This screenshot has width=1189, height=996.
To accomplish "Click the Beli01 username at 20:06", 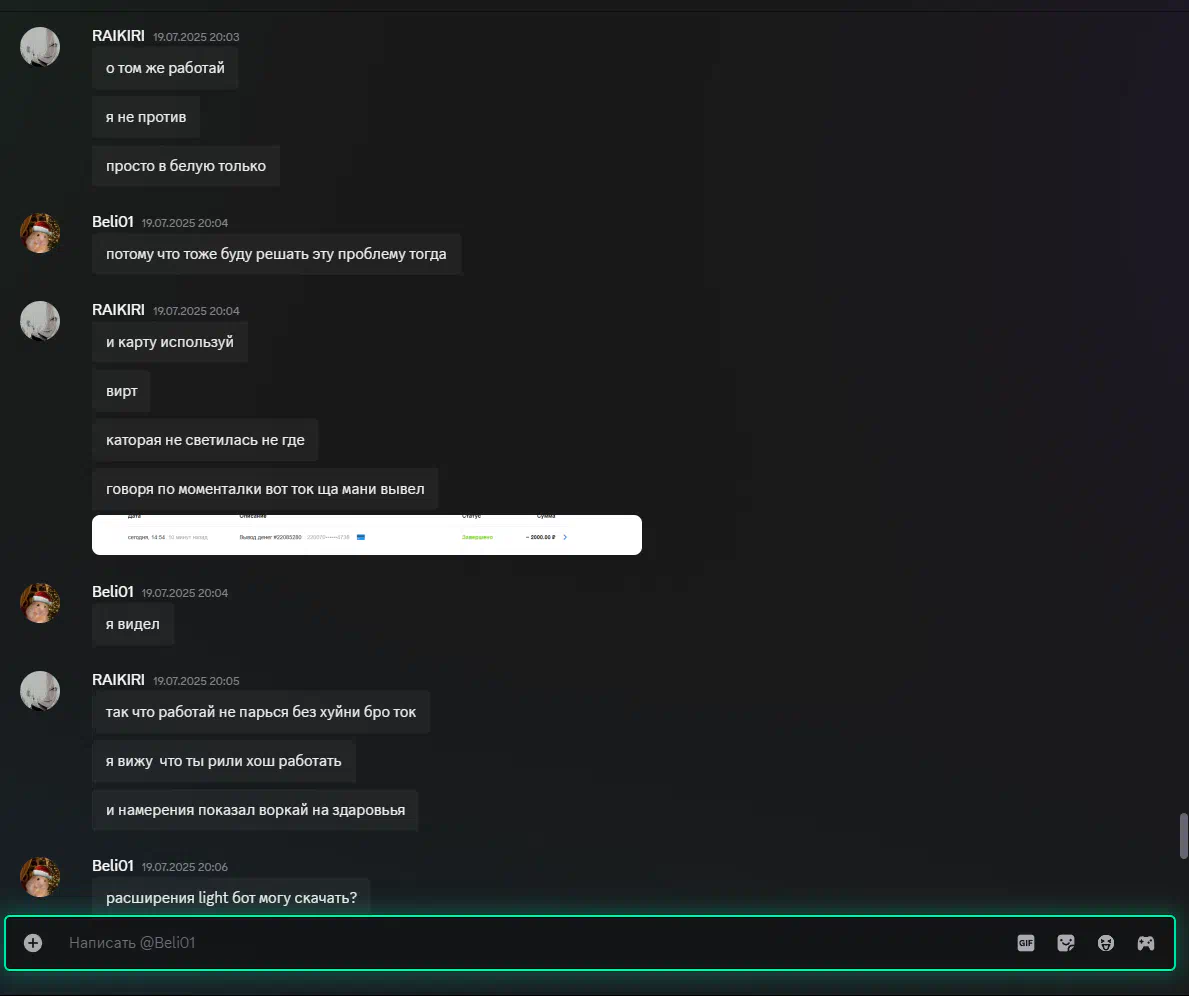I will coord(112,866).
